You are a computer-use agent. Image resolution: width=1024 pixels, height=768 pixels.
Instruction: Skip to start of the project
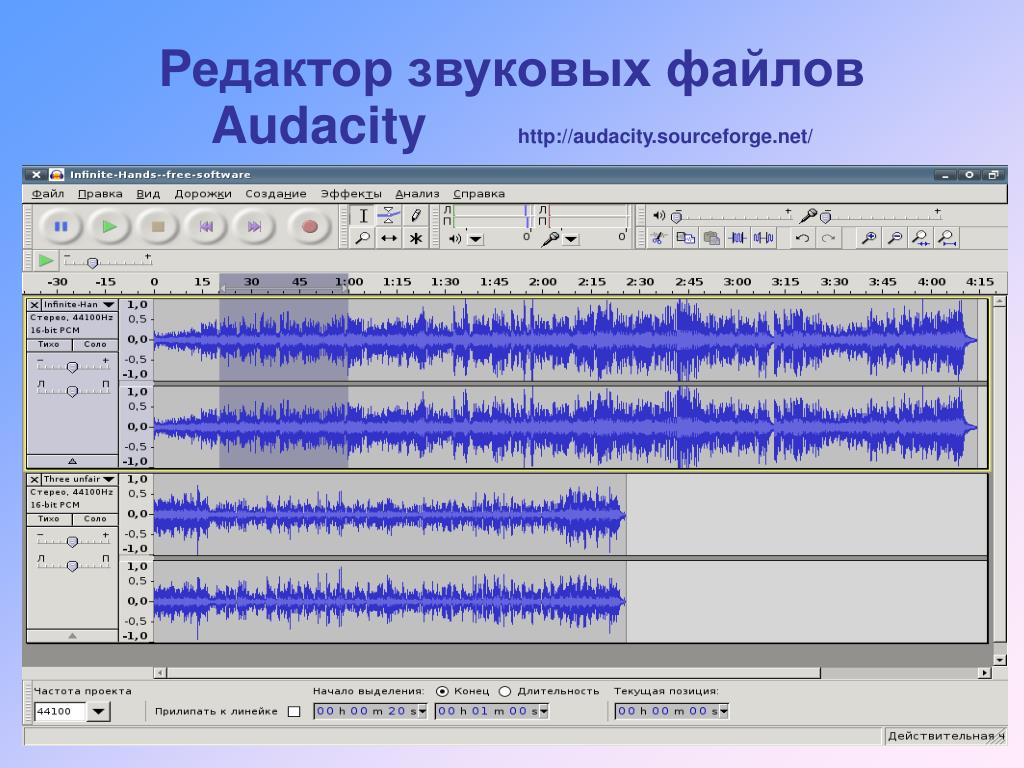pyautogui.click(x=206, y=227)
